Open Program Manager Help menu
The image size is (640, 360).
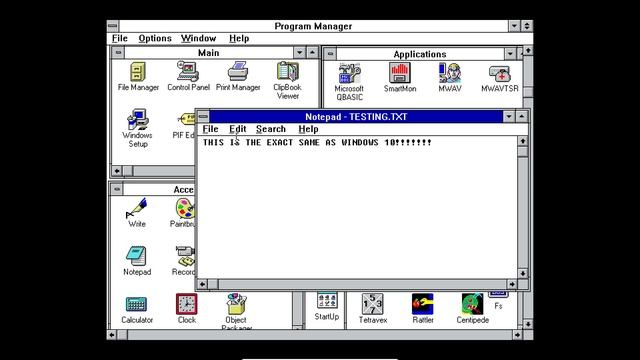[x=239, y=38]
